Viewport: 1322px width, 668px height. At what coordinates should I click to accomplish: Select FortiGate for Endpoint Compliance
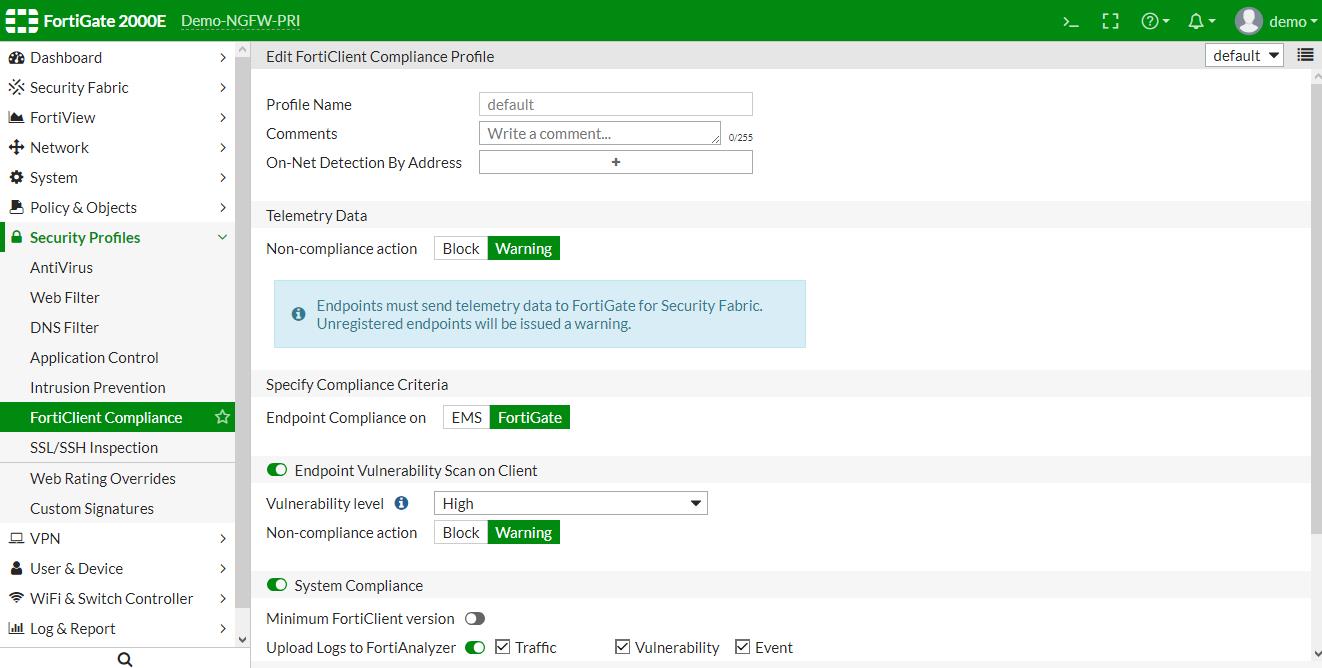pyautogui.click(x=530, y=417)
